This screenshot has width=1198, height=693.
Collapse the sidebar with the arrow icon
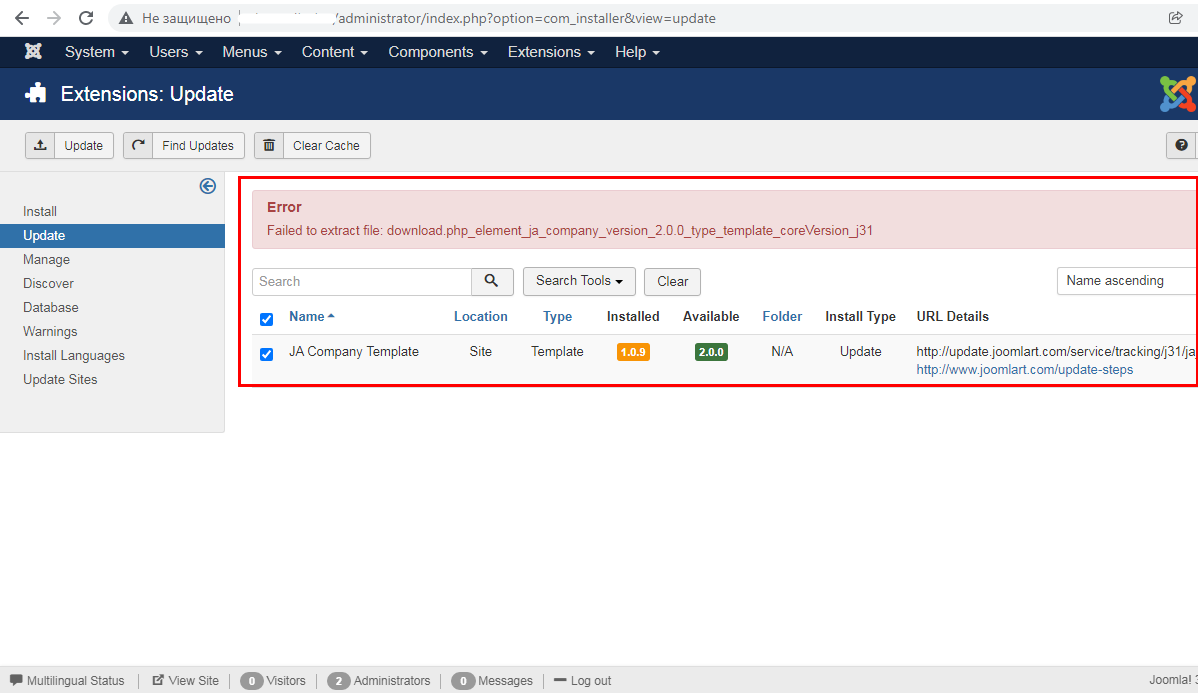(207, 186)
